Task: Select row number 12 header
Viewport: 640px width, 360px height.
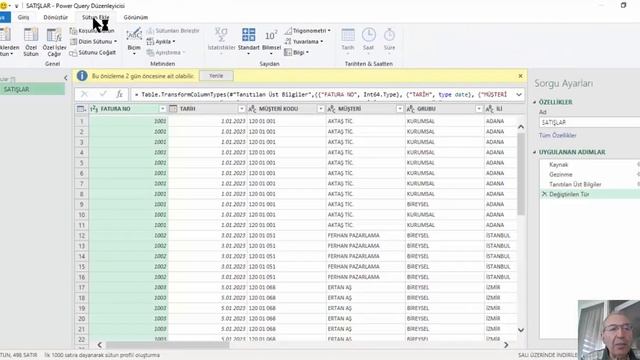Action: (82, 236)
